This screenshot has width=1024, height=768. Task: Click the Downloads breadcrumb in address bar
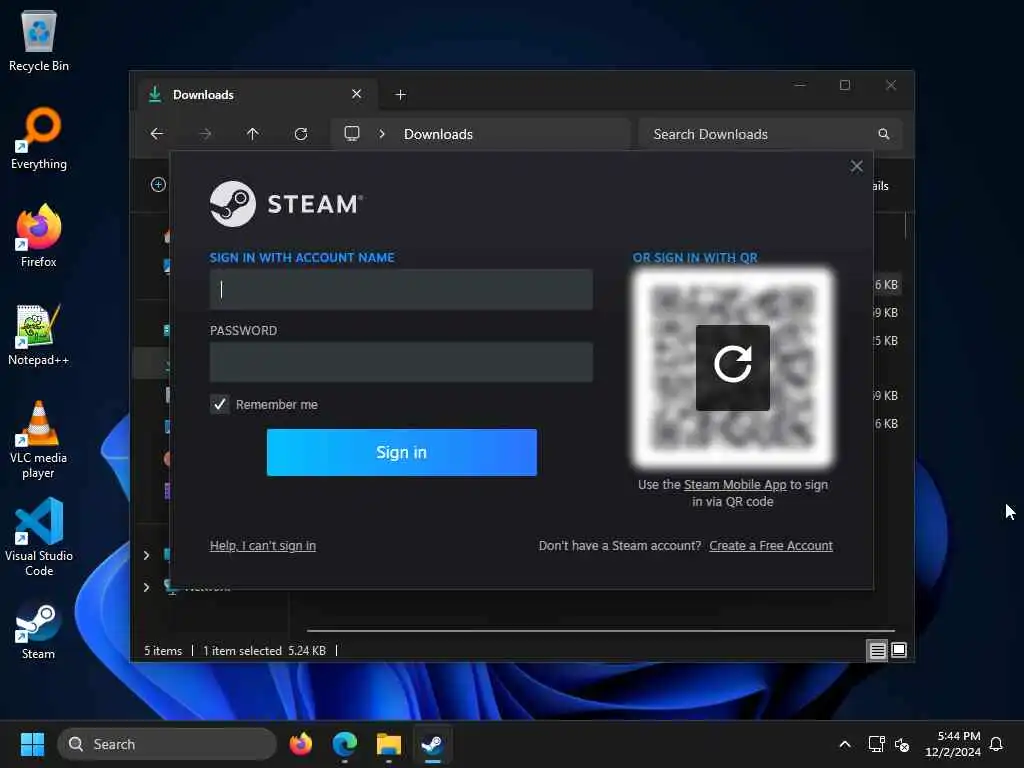pyautogui.click(x=438, y=134)
